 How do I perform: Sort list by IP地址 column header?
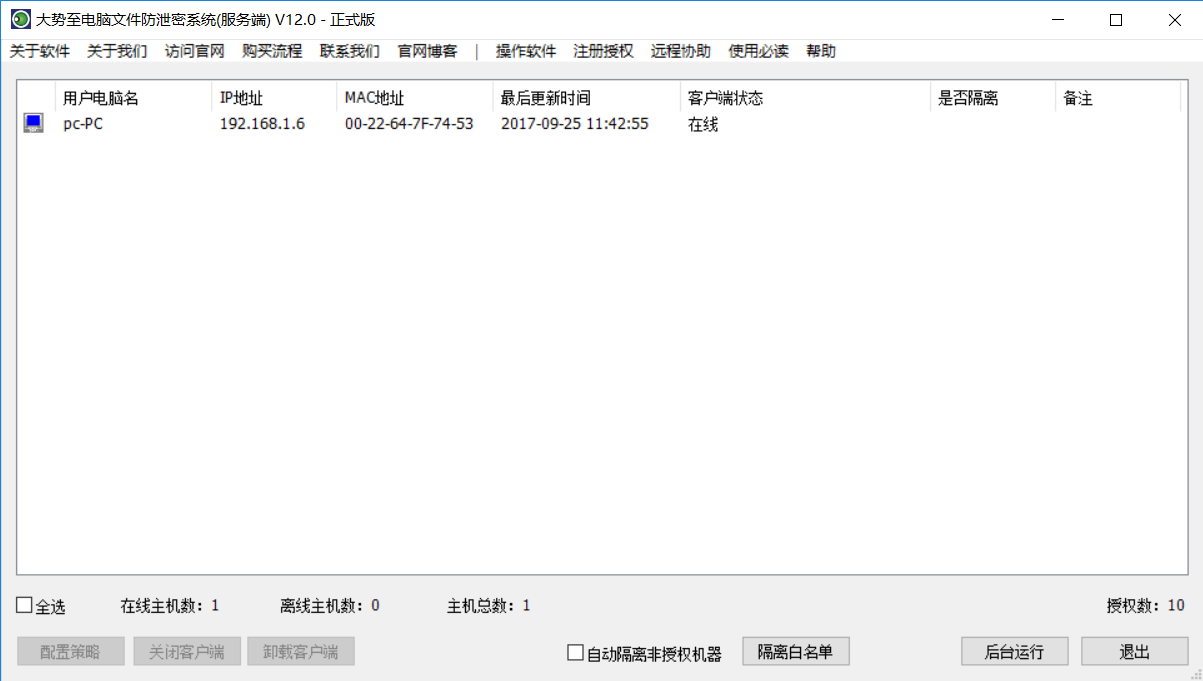click(241, 98)
